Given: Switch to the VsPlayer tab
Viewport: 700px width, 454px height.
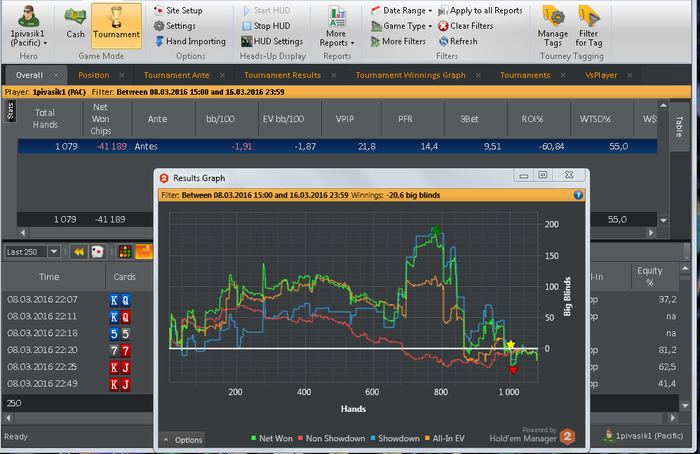Looking at the screenshot, I should 601,75.
